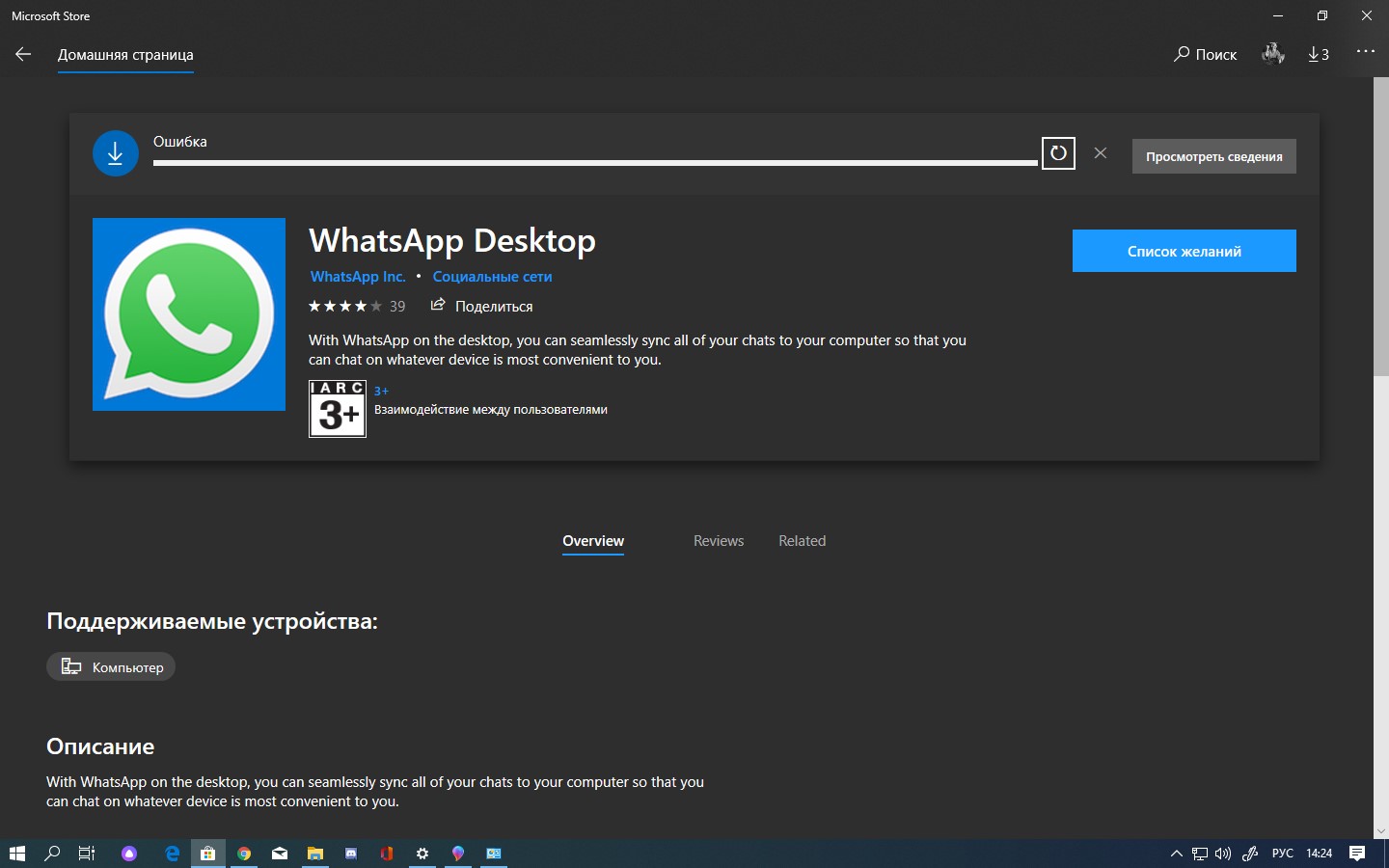1389x868 pixels.
Task: Show hidden tray icons chevron
Action: click(1176, 854)
